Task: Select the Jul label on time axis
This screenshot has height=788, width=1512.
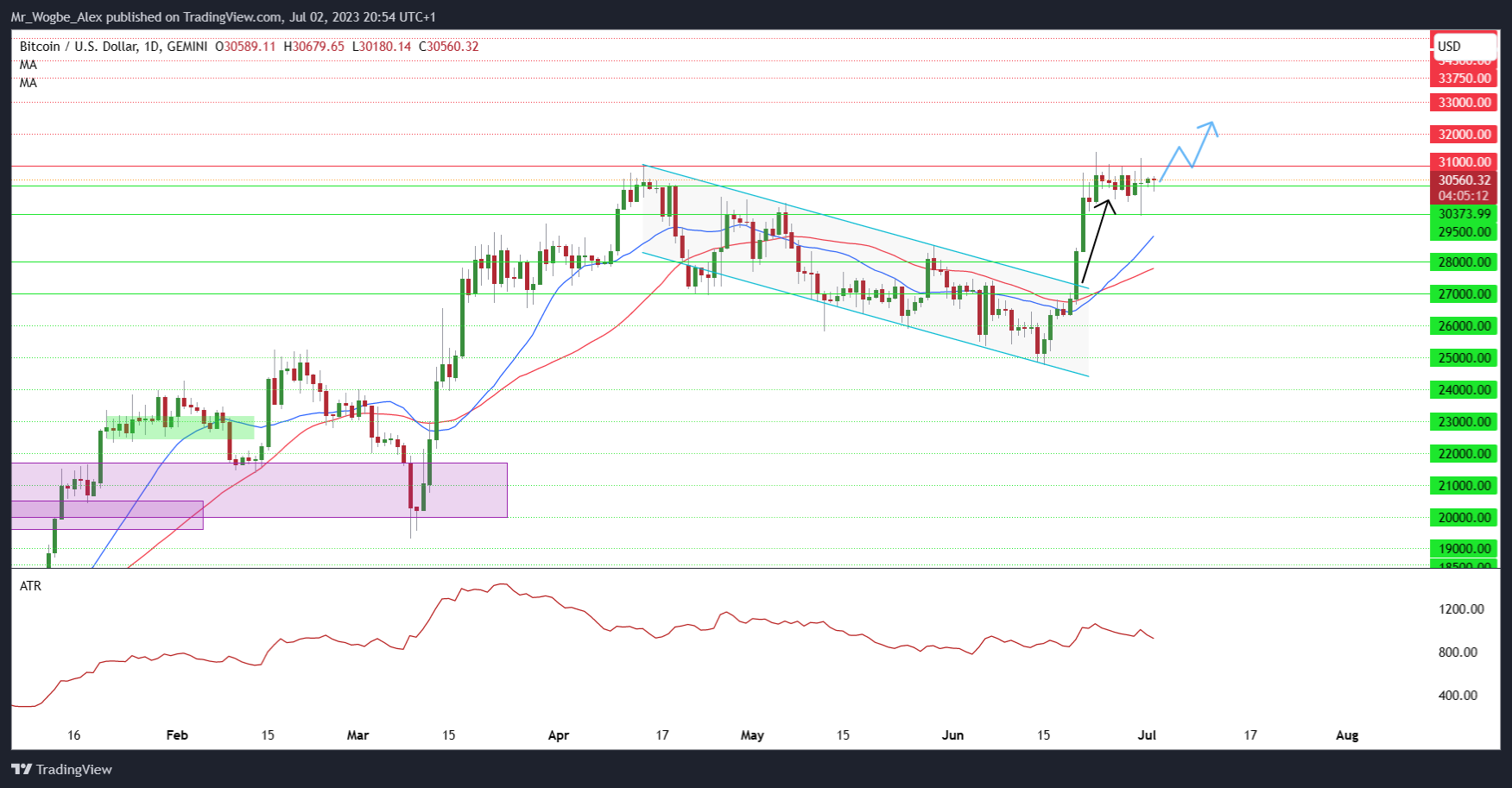Action: [x=1147, y=735]
